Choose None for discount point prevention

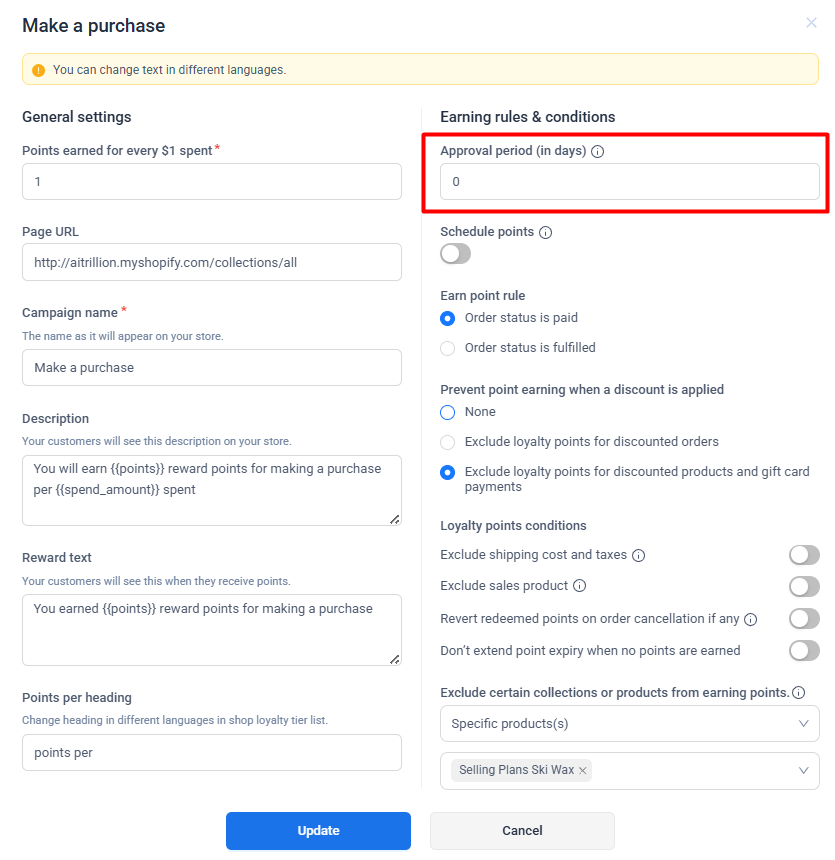[x=448, y=412]
